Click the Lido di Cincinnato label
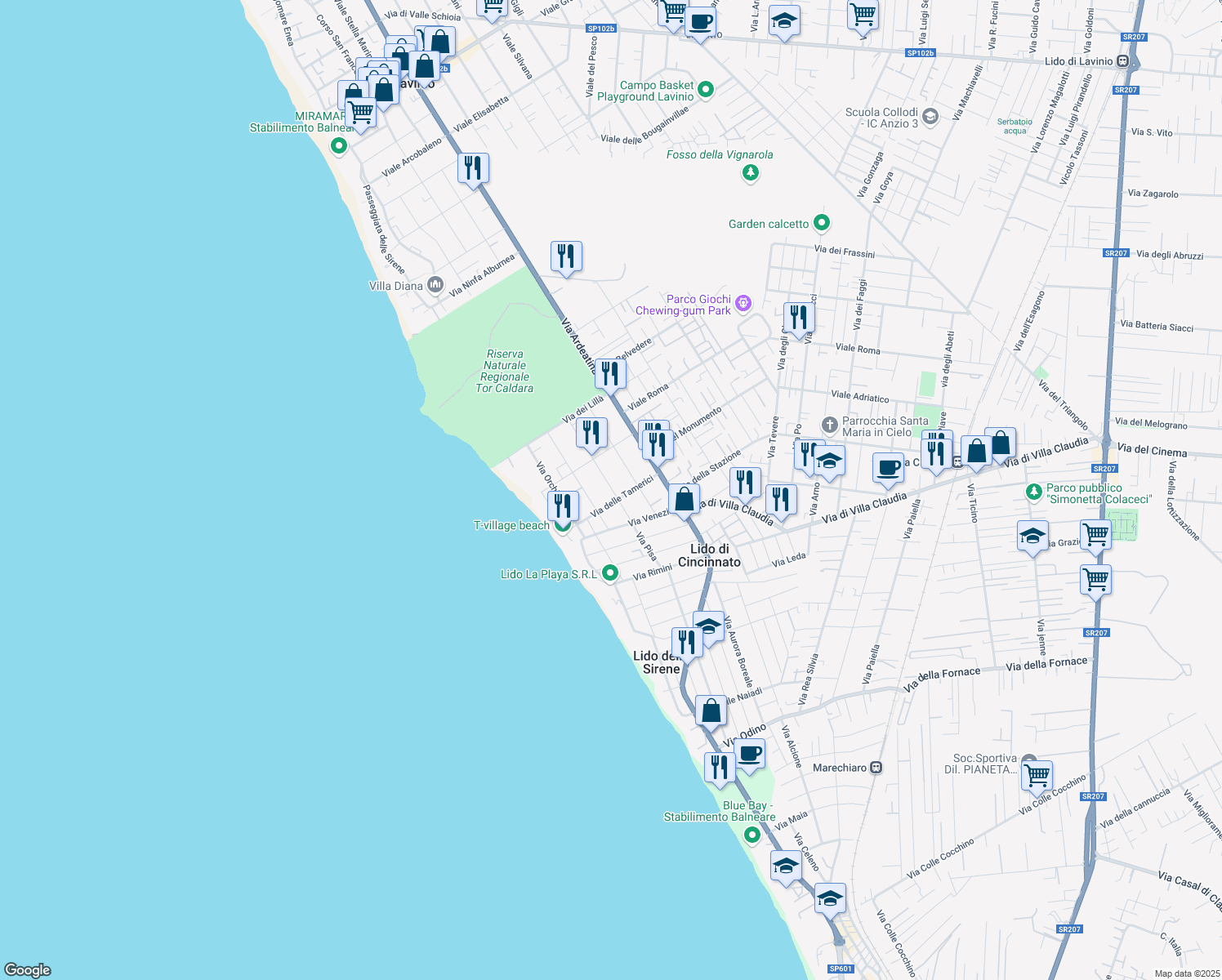Screen dimensions: 1222x980 (709, 555)
